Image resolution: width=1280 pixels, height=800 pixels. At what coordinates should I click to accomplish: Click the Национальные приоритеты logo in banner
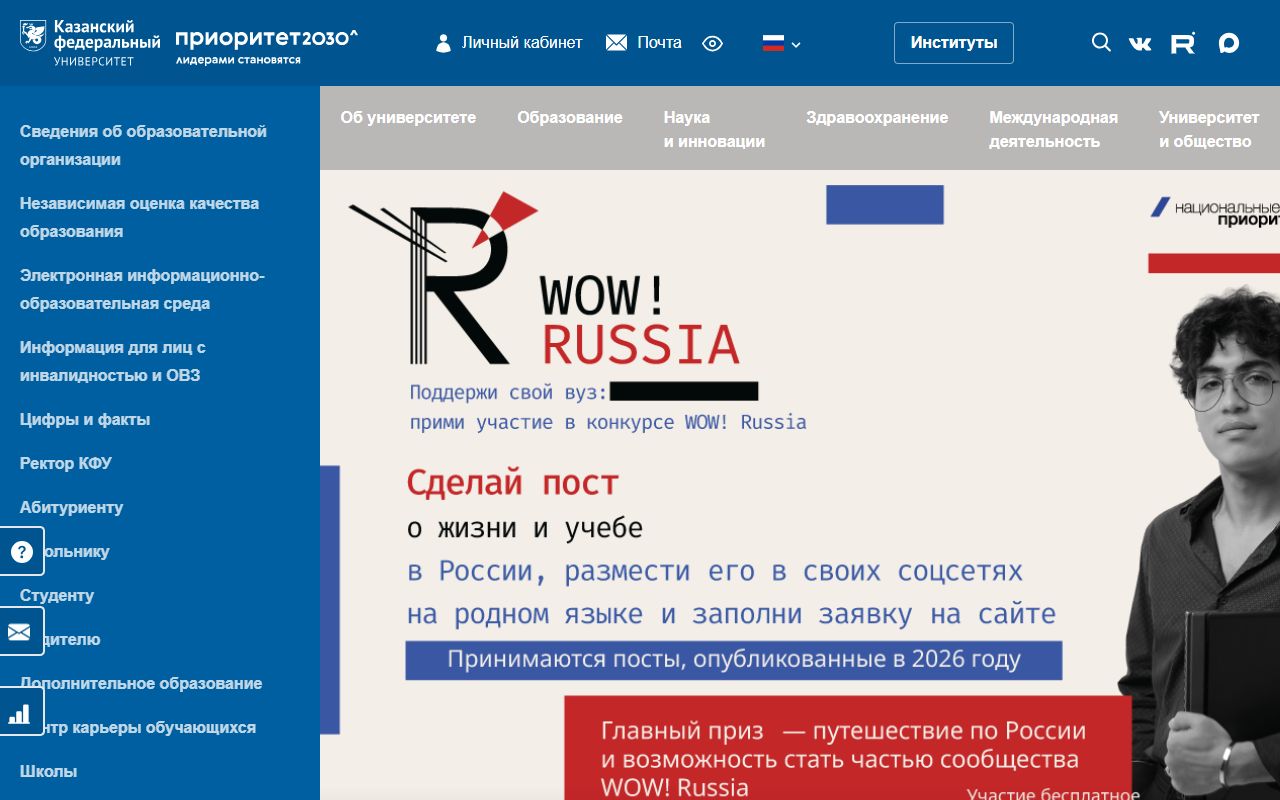tap(1215, 211)
